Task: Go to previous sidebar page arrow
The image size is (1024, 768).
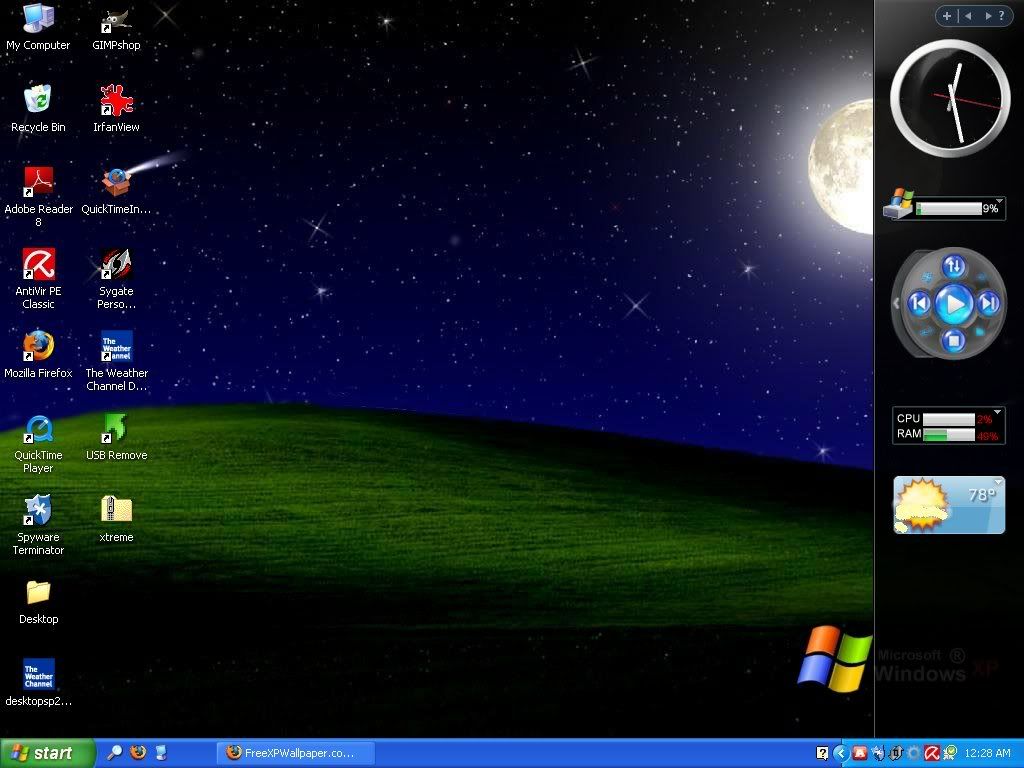Action: [x=968, y=16]
